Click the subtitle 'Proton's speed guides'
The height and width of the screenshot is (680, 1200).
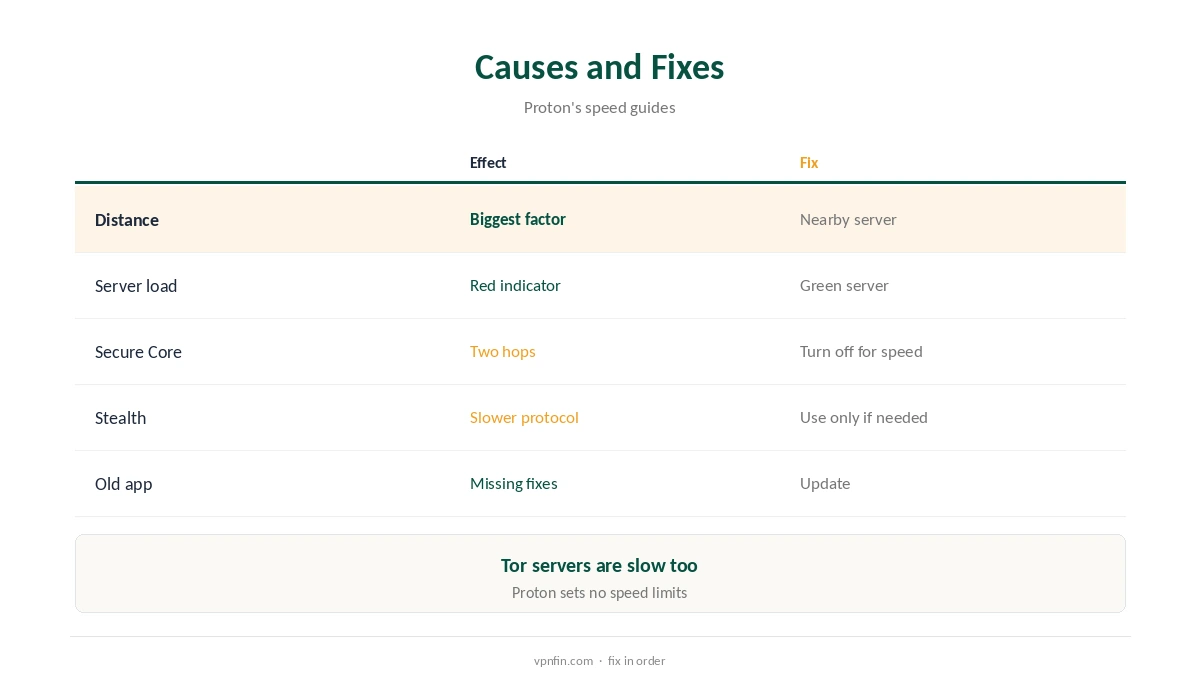point(599,107)
